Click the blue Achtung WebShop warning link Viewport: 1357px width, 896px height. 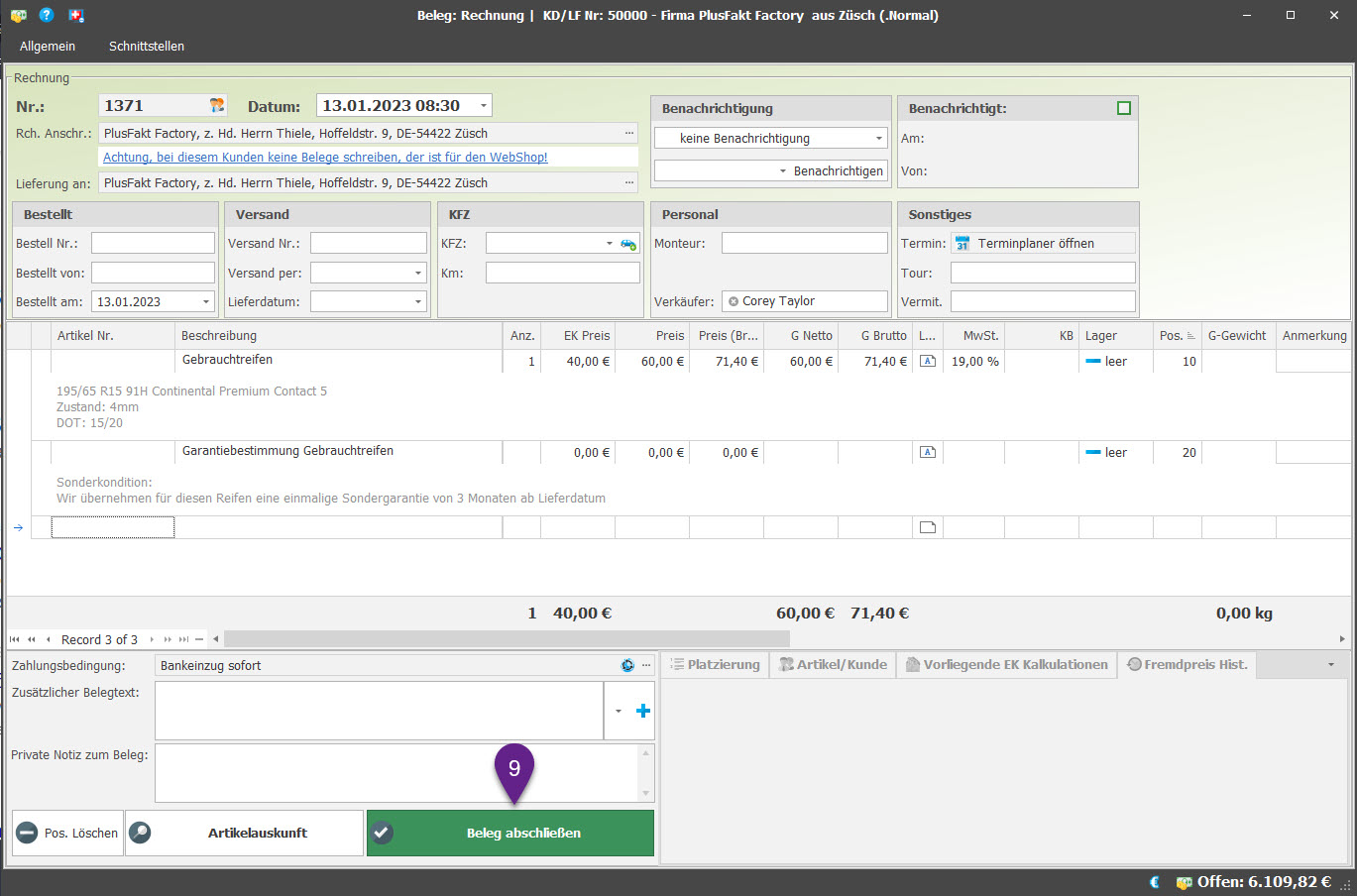(x=325, y=158)
